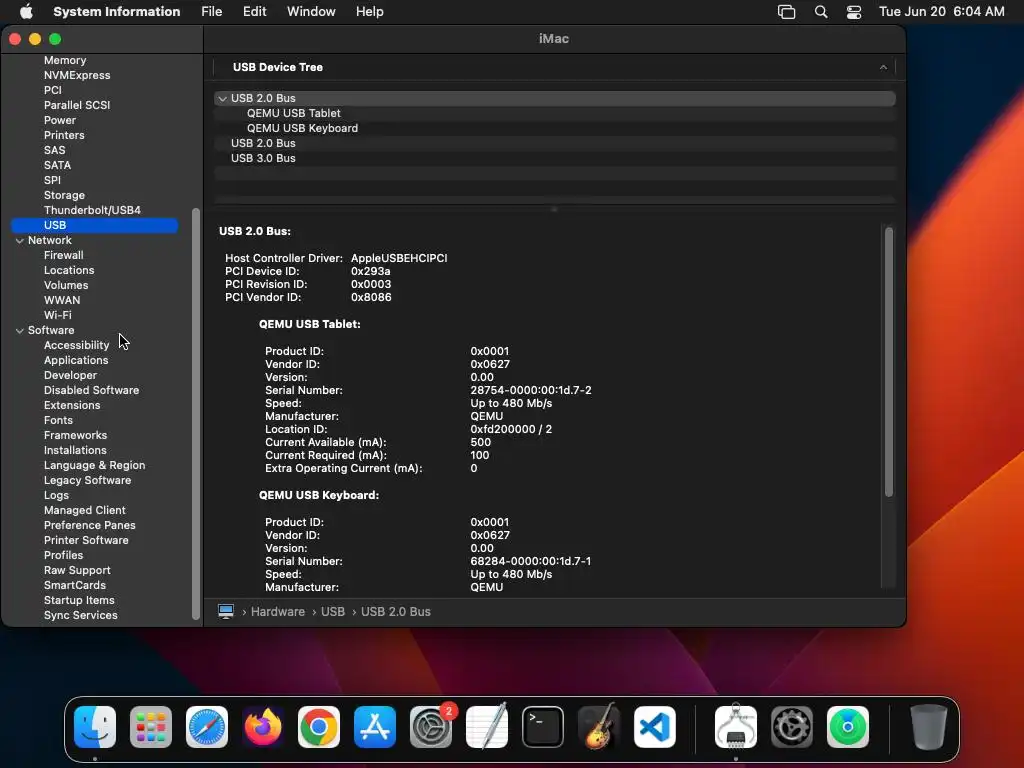
Task: Select Printers in the sidebar
Action: point(64,135)
